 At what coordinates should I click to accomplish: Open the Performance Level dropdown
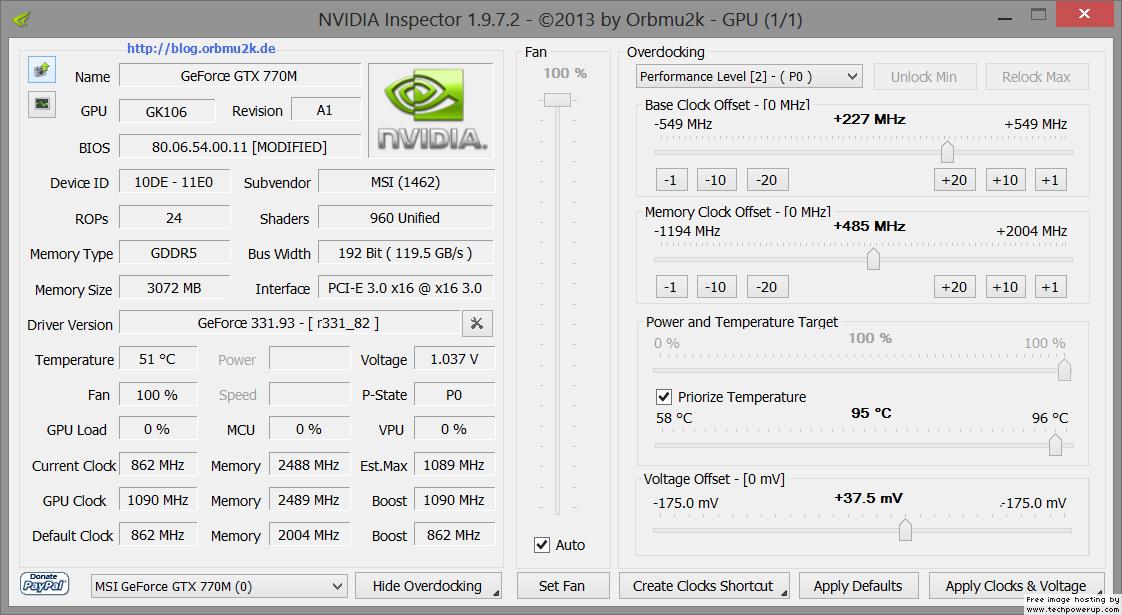(x=748, y=76)
